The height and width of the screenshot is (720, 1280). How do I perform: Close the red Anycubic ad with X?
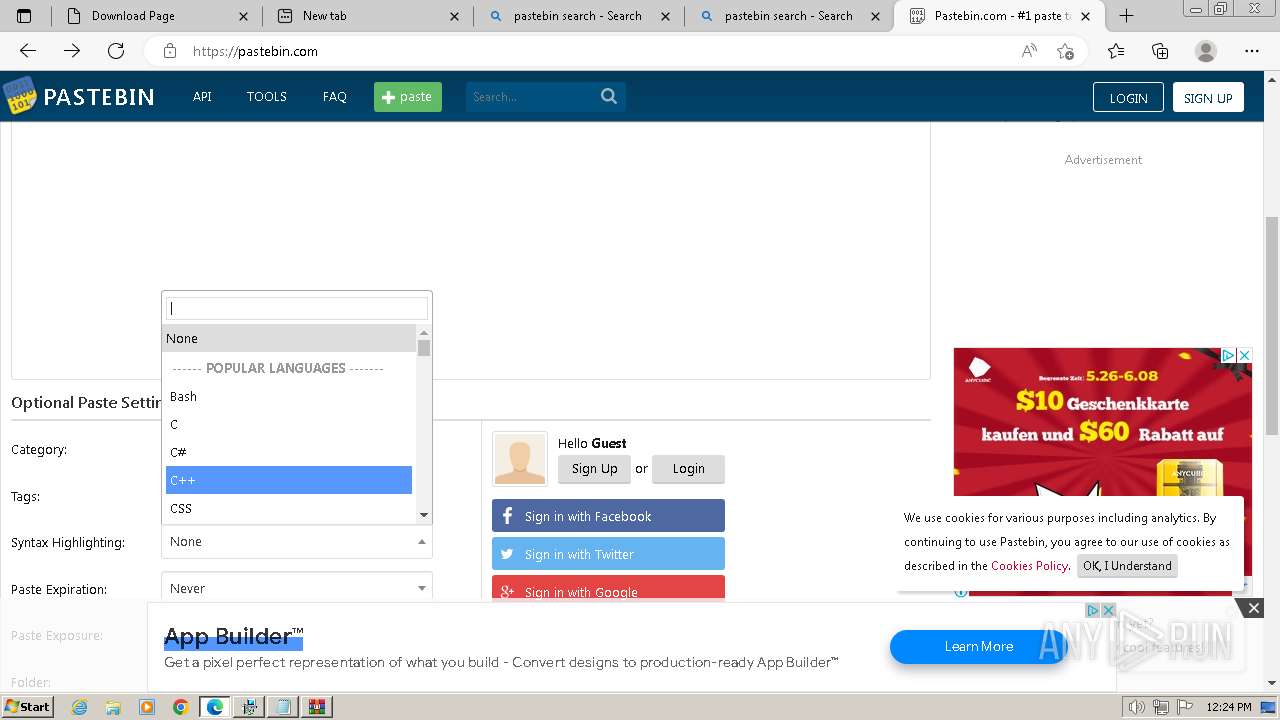[x=1245, y=355]
